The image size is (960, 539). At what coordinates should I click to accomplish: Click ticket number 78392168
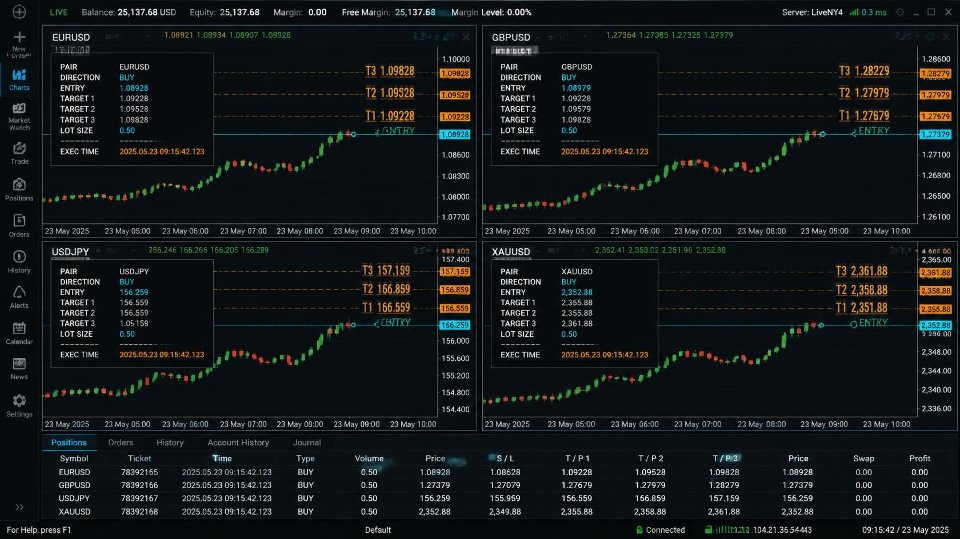click(139, 511)
